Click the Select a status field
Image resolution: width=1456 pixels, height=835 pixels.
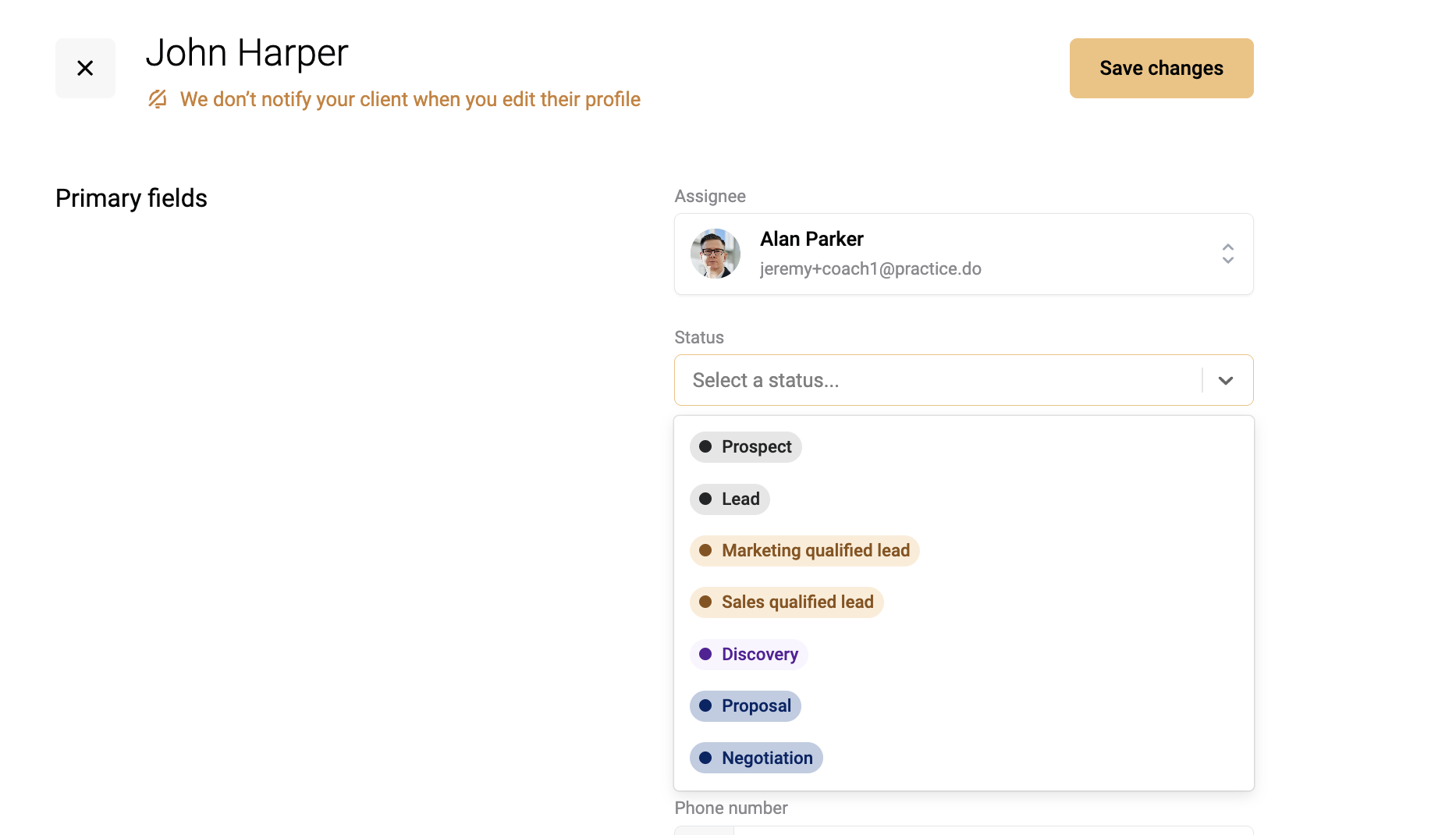pos(964,380)
